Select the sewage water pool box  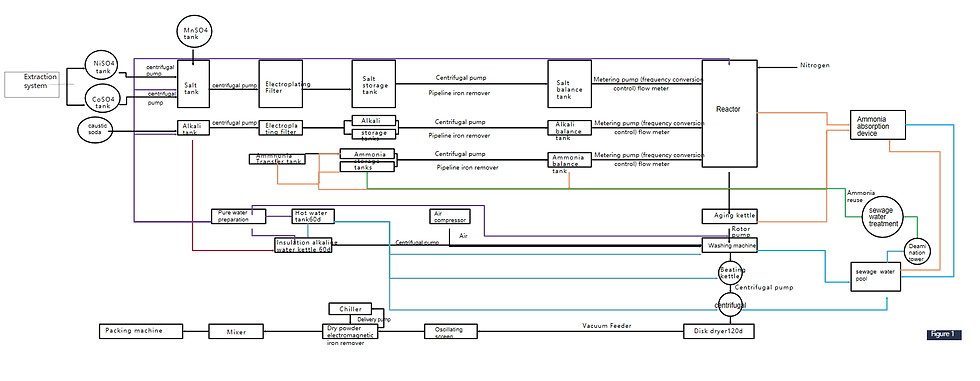tap(876, 276)
